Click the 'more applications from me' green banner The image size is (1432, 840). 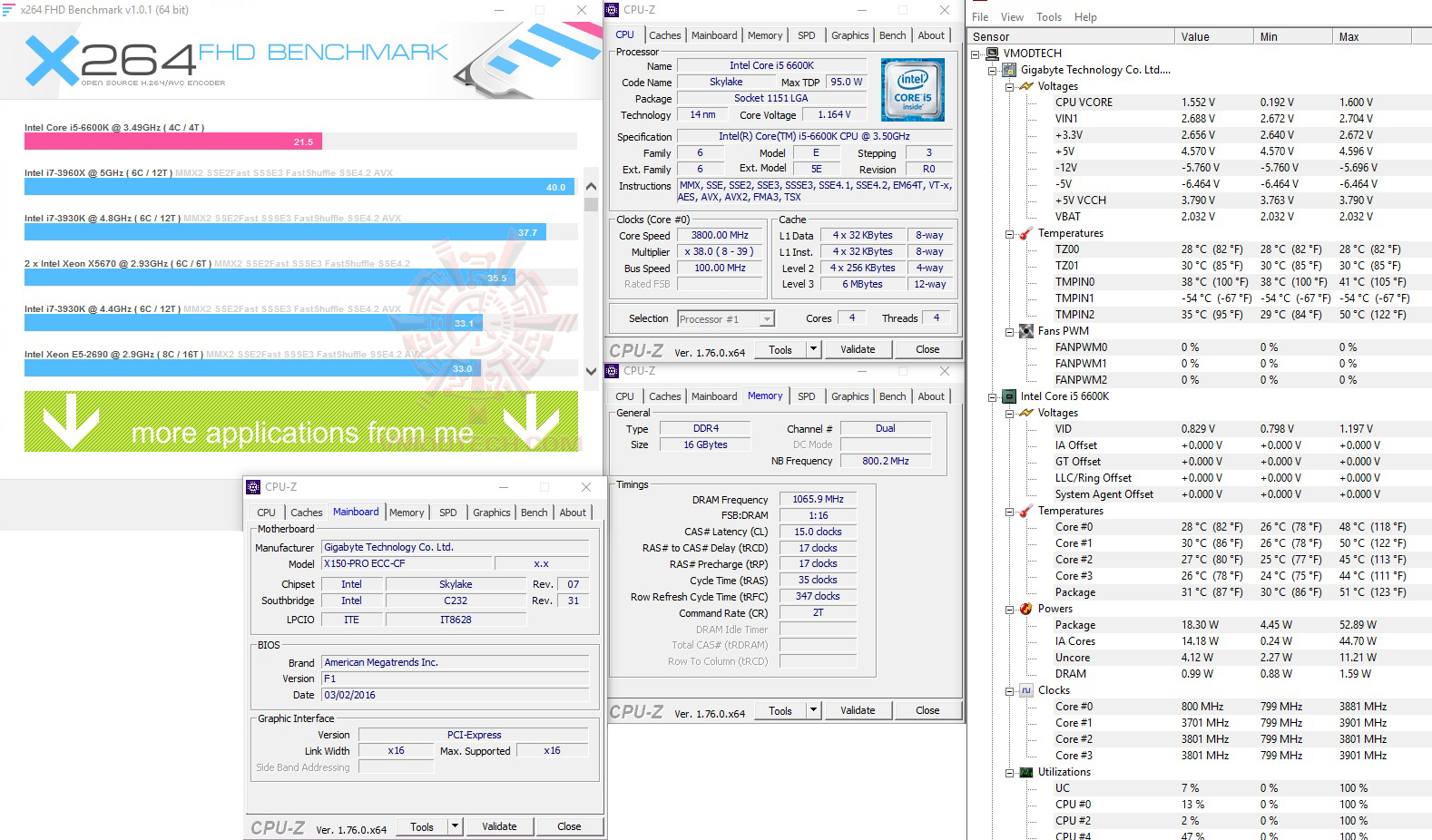coord(301,422)
